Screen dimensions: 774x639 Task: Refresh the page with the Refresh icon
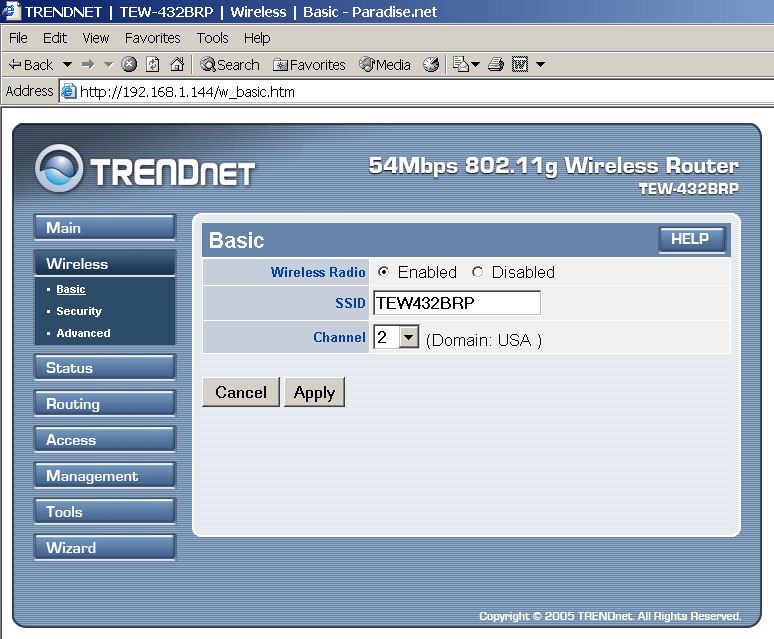(153, 64)
